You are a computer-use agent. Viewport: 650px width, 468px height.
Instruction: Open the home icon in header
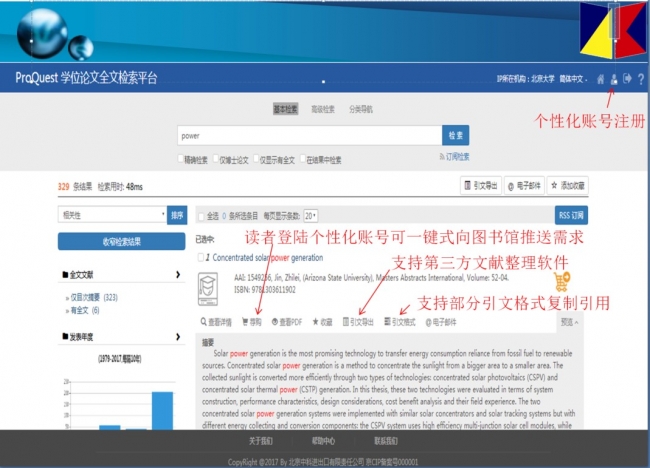click(600, 79)
